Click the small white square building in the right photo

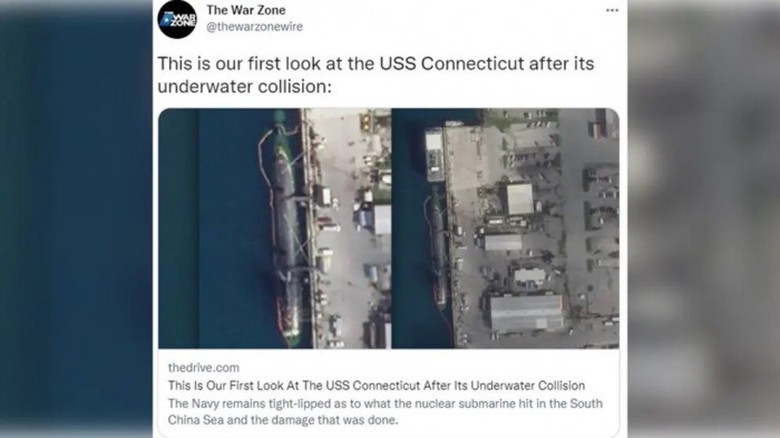(x=519, y=199)
